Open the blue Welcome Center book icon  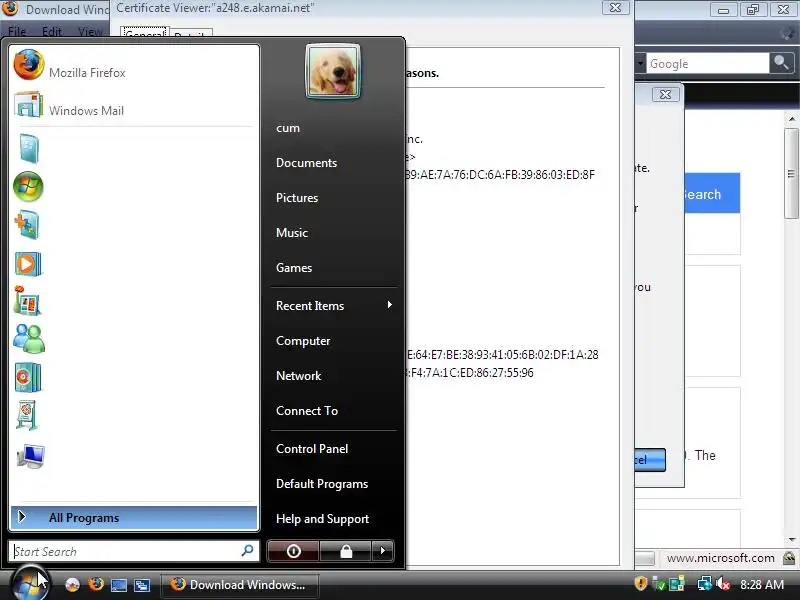[29, 148]
